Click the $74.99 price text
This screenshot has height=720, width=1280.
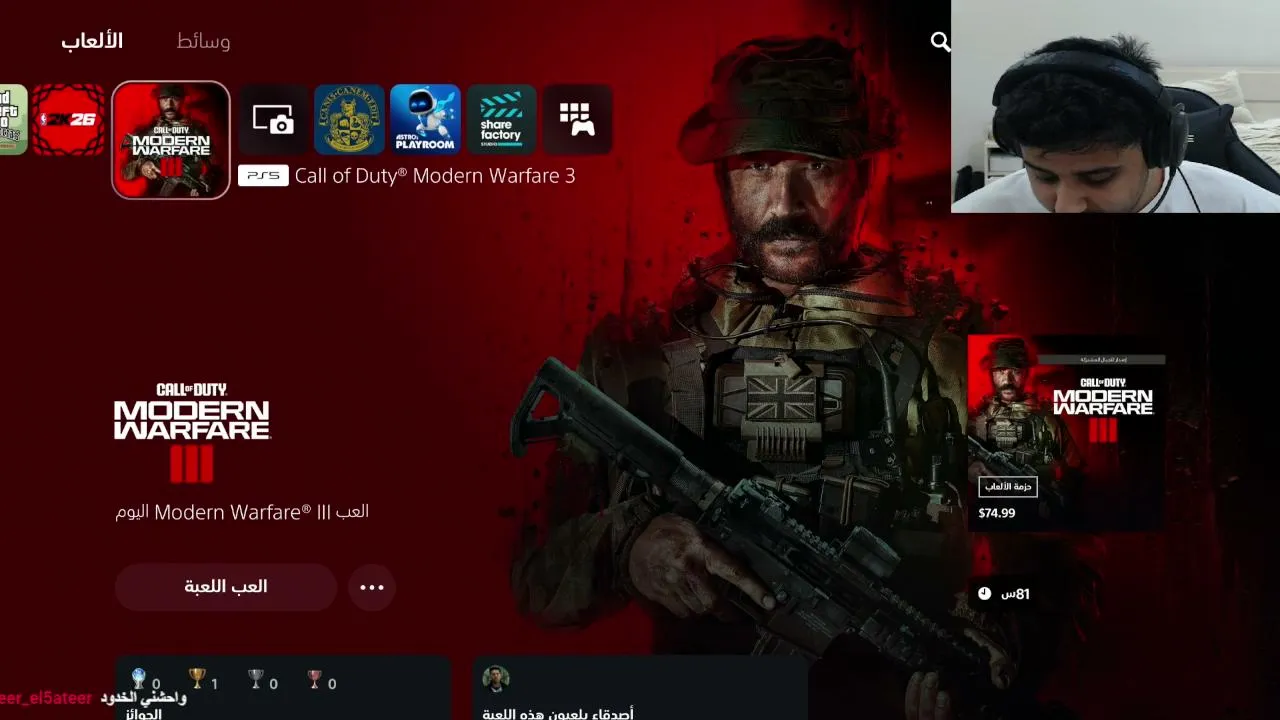(x=997, y=513)
